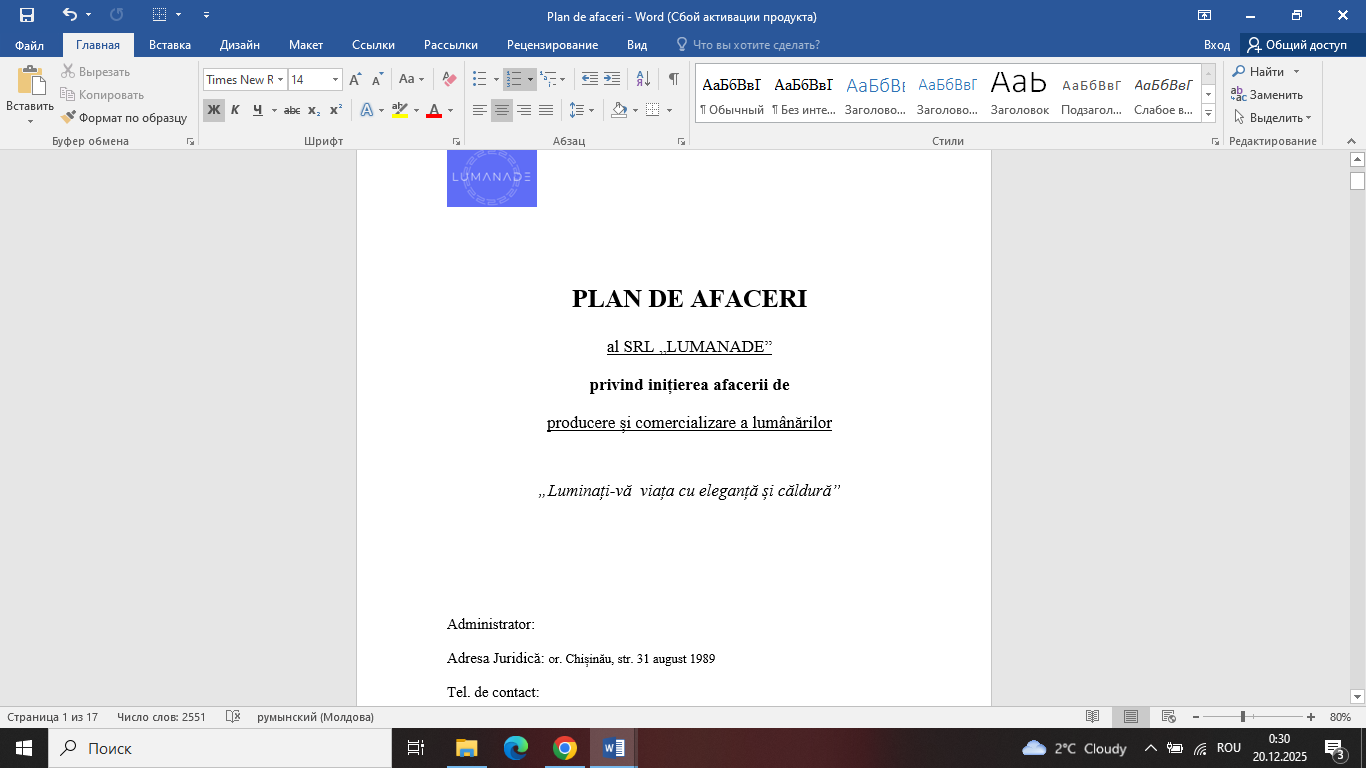Click the Save floppy disk icon

click(27, 16)
